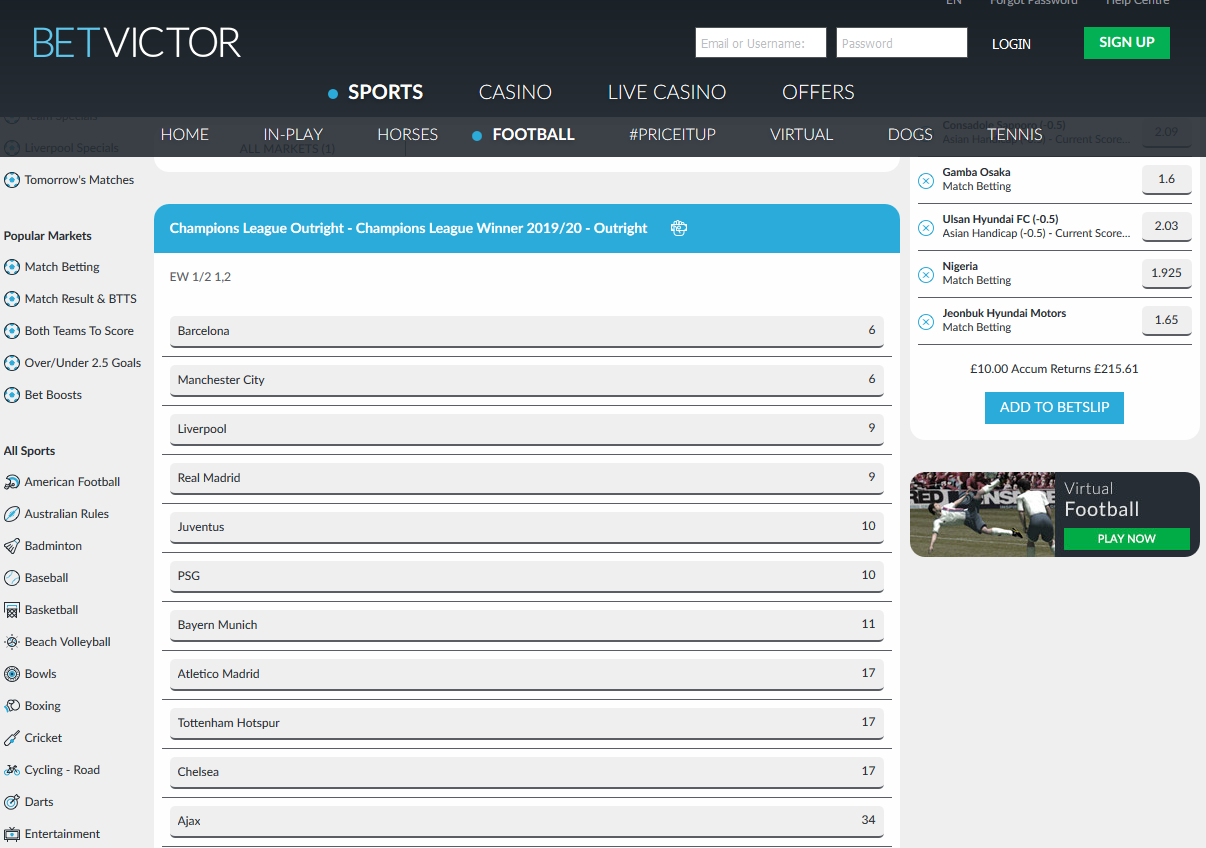Bet on Chelsea at odds 17

[x=527, y=772]
